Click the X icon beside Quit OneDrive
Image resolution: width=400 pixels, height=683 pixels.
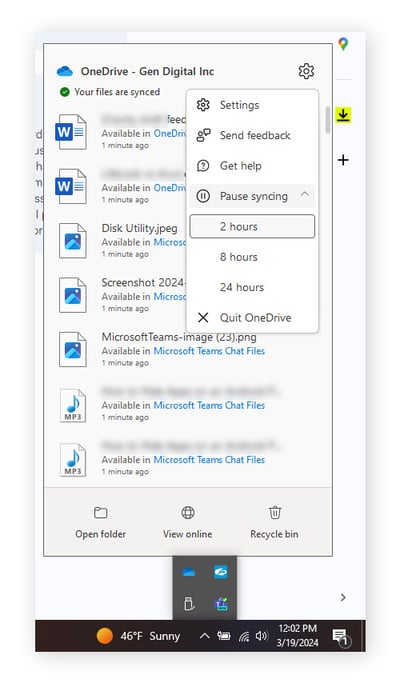point(203,318)
